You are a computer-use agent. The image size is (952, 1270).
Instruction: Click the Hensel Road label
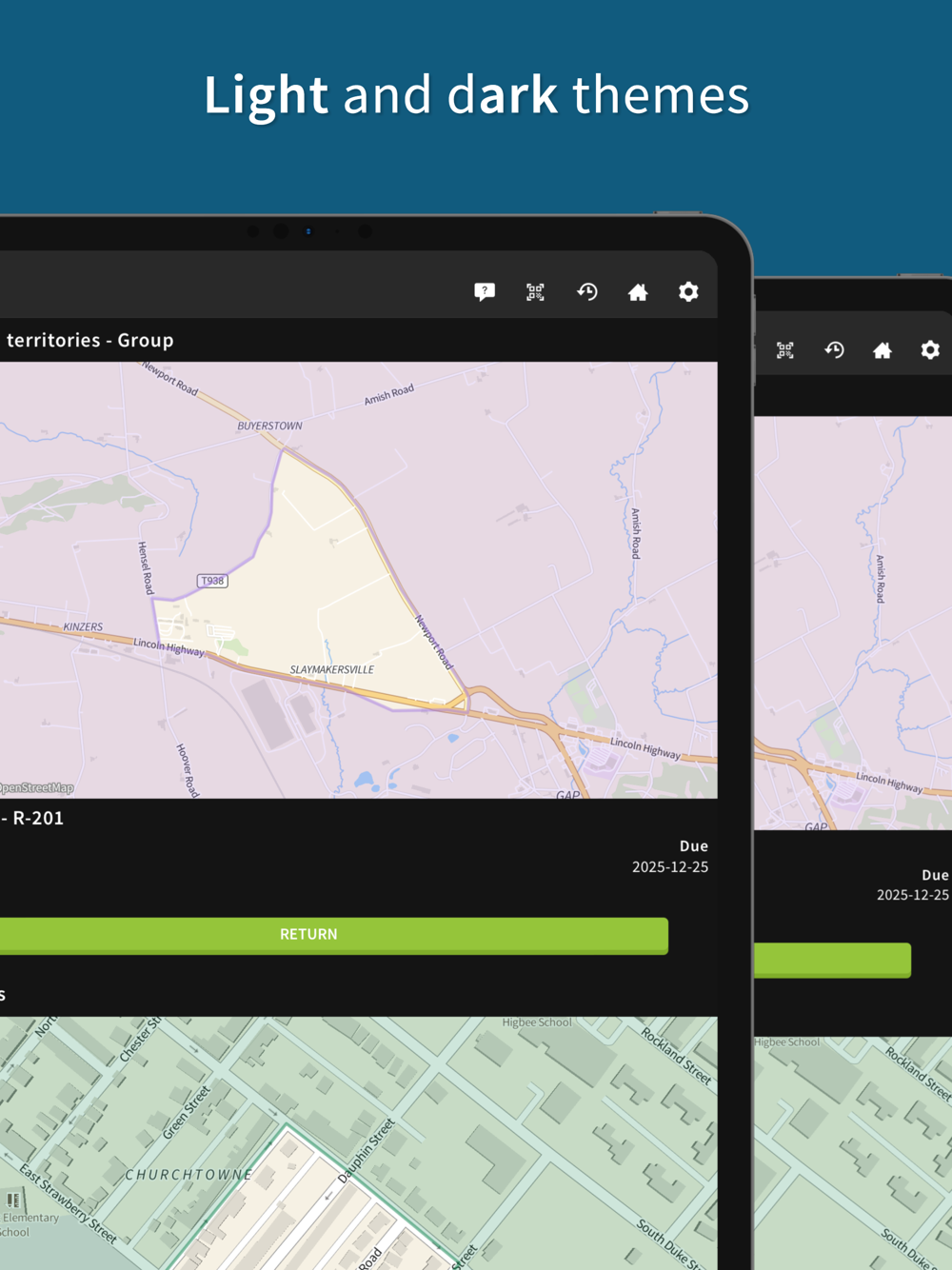pos(146,568)
